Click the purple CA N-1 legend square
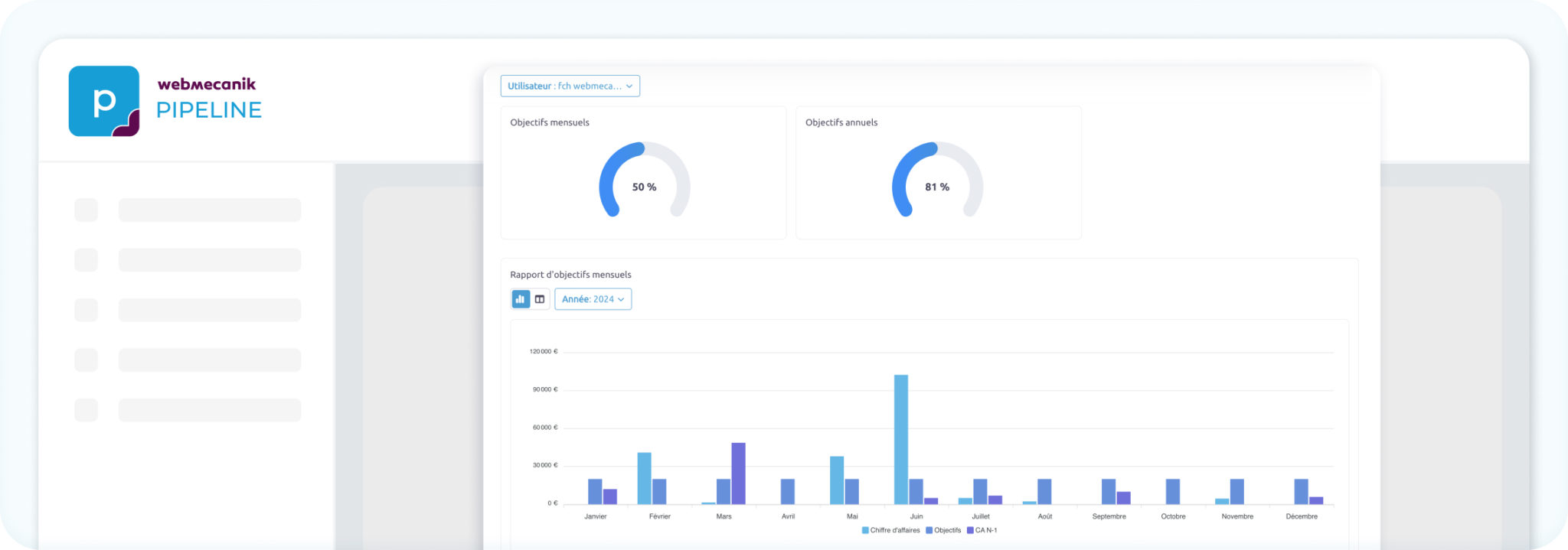The width and height of the screenshot is (1568, 550). (x=970, y=530)
